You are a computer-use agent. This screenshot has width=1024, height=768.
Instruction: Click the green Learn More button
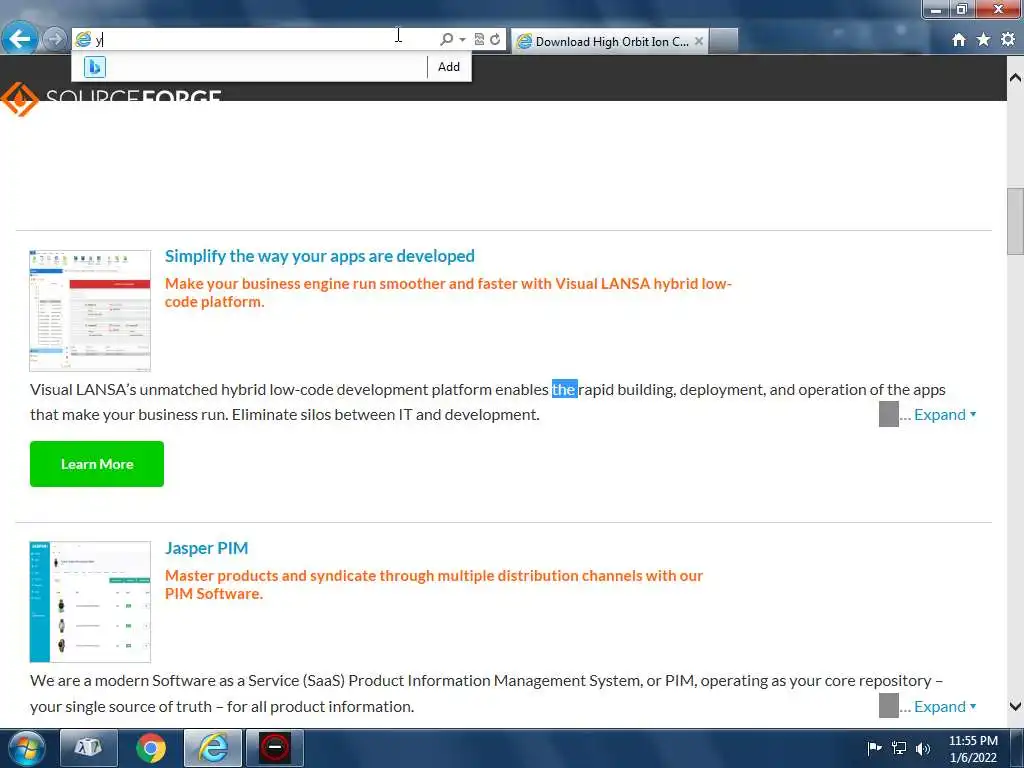[97, 464]
